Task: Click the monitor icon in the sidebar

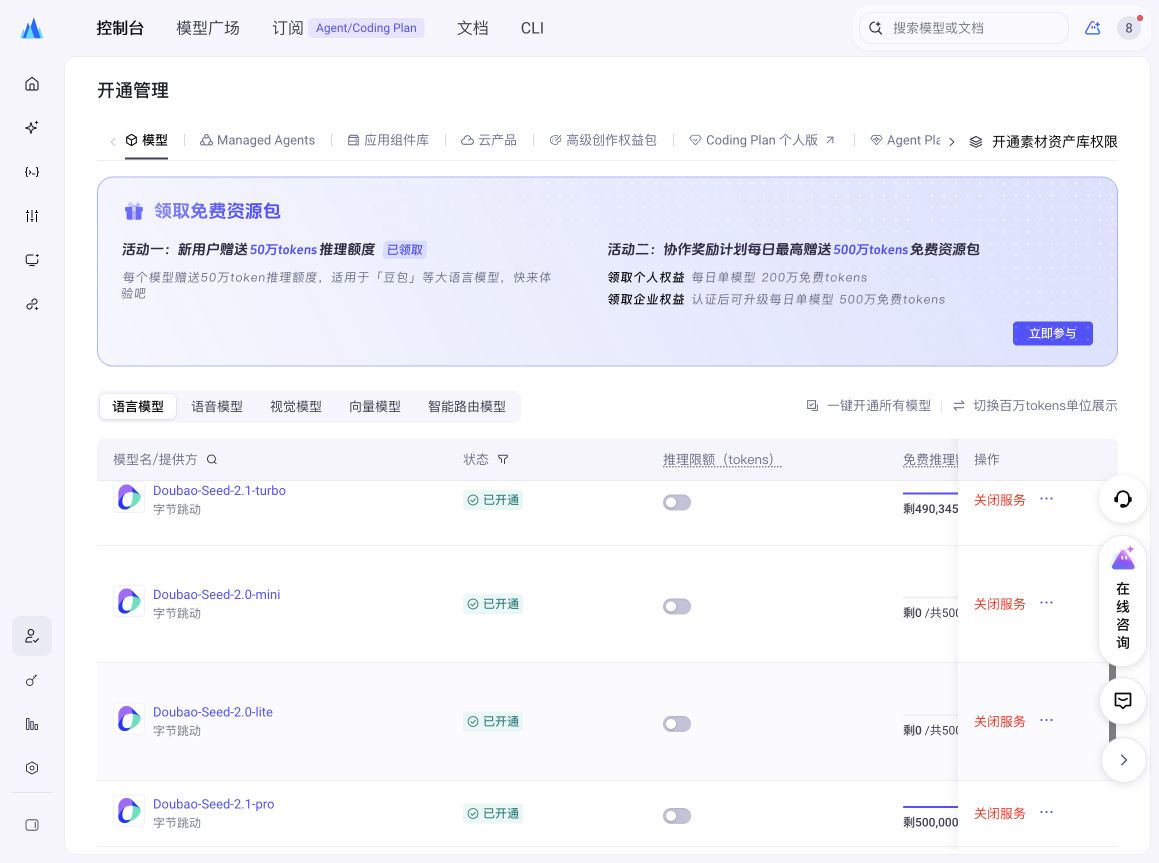Action: click(x=32, y=260)
